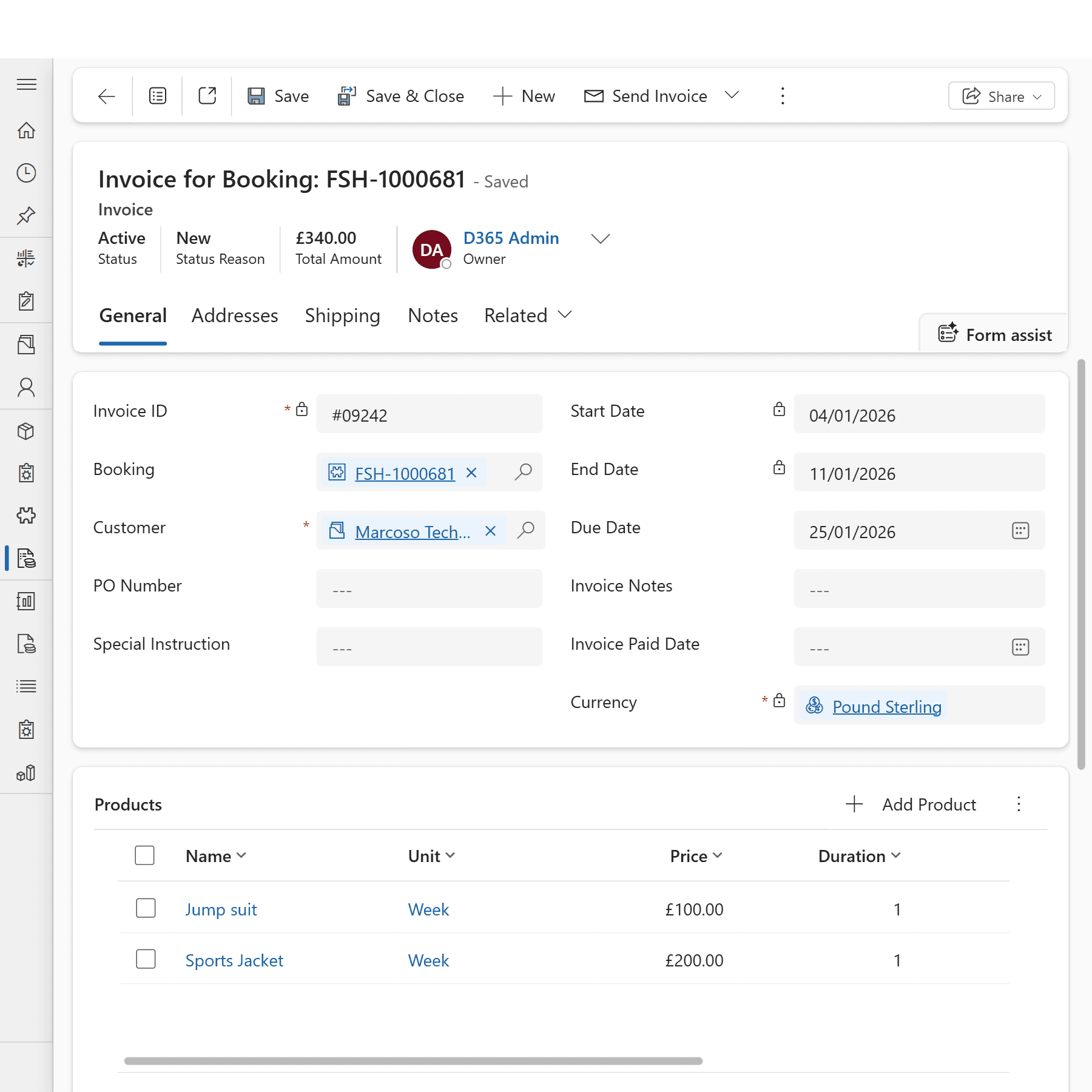Click the Home icon in sidebar
The height and width of the screenshot is (1092, 1092).
click(26, 130)
